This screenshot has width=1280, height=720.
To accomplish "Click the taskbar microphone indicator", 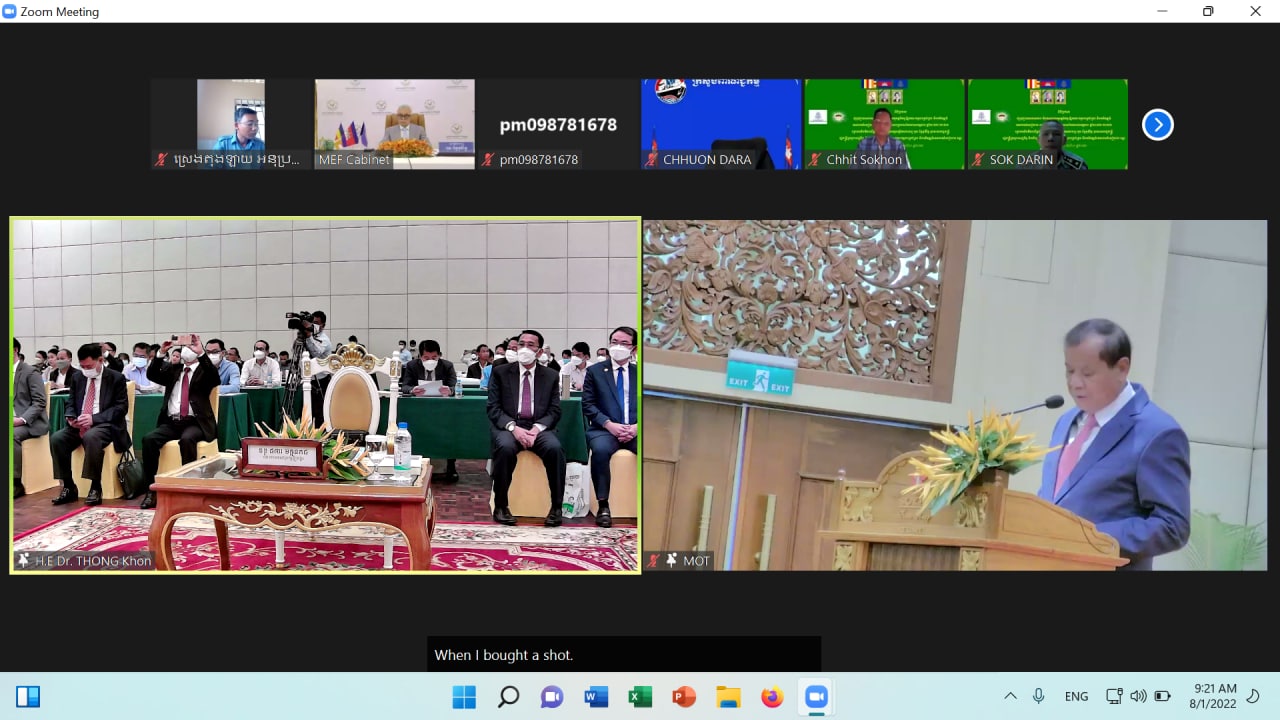I will (x=1039, y=696).
